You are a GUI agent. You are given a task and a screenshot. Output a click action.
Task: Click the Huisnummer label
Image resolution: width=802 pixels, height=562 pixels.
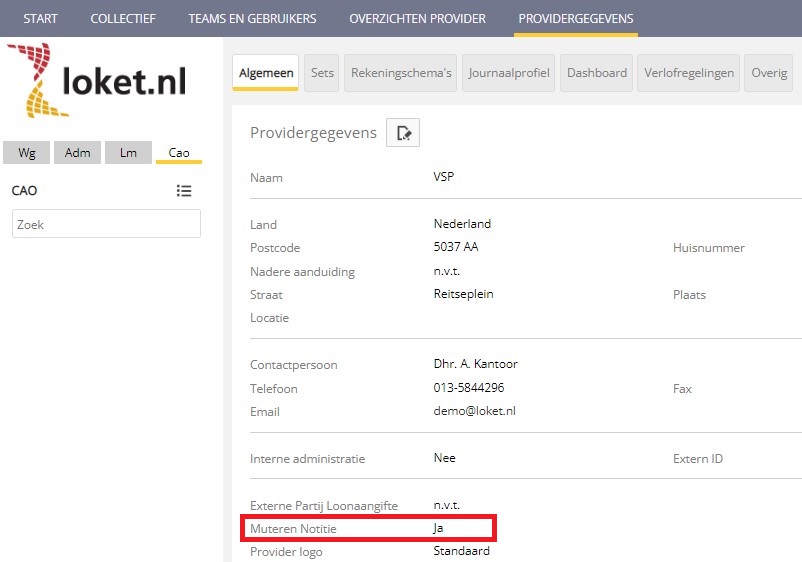[x=708, y=248]
